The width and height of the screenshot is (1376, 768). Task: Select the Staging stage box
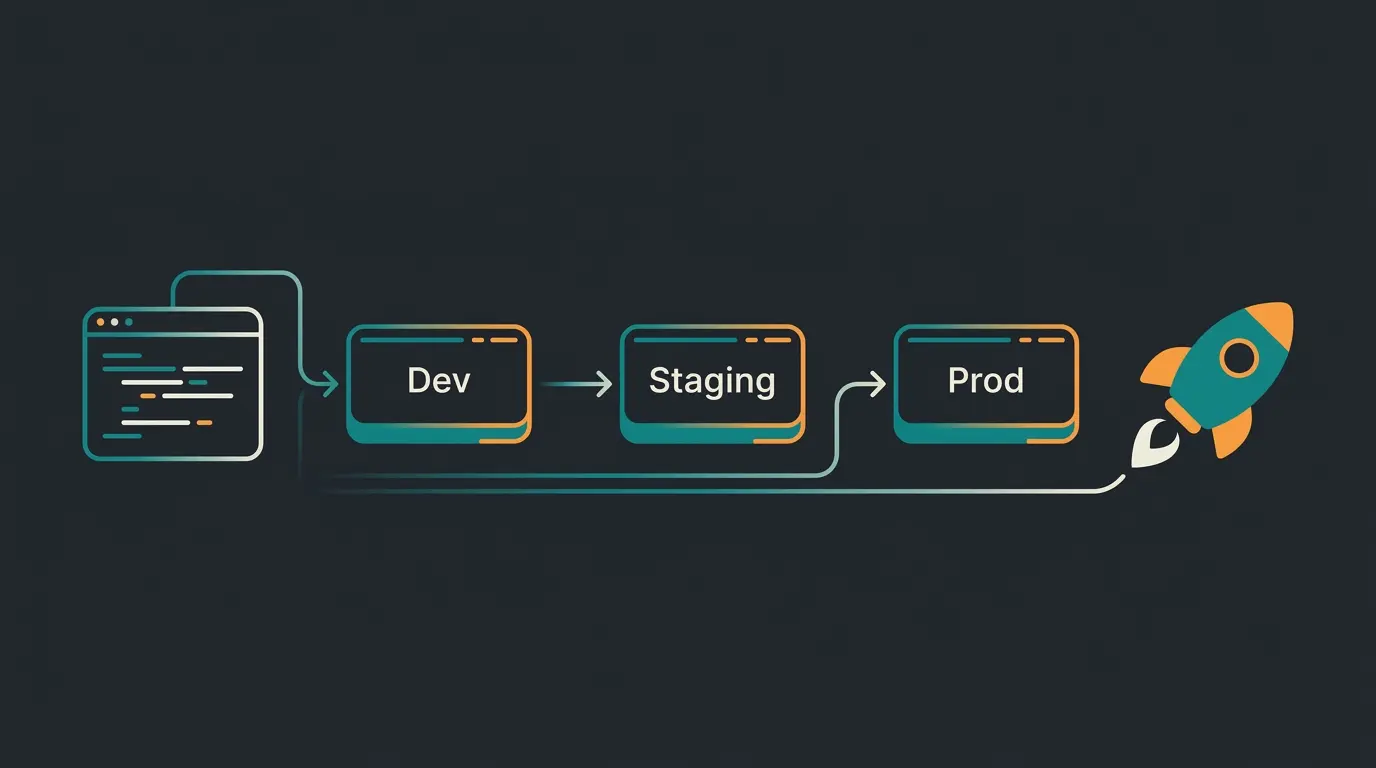[712, 384]
